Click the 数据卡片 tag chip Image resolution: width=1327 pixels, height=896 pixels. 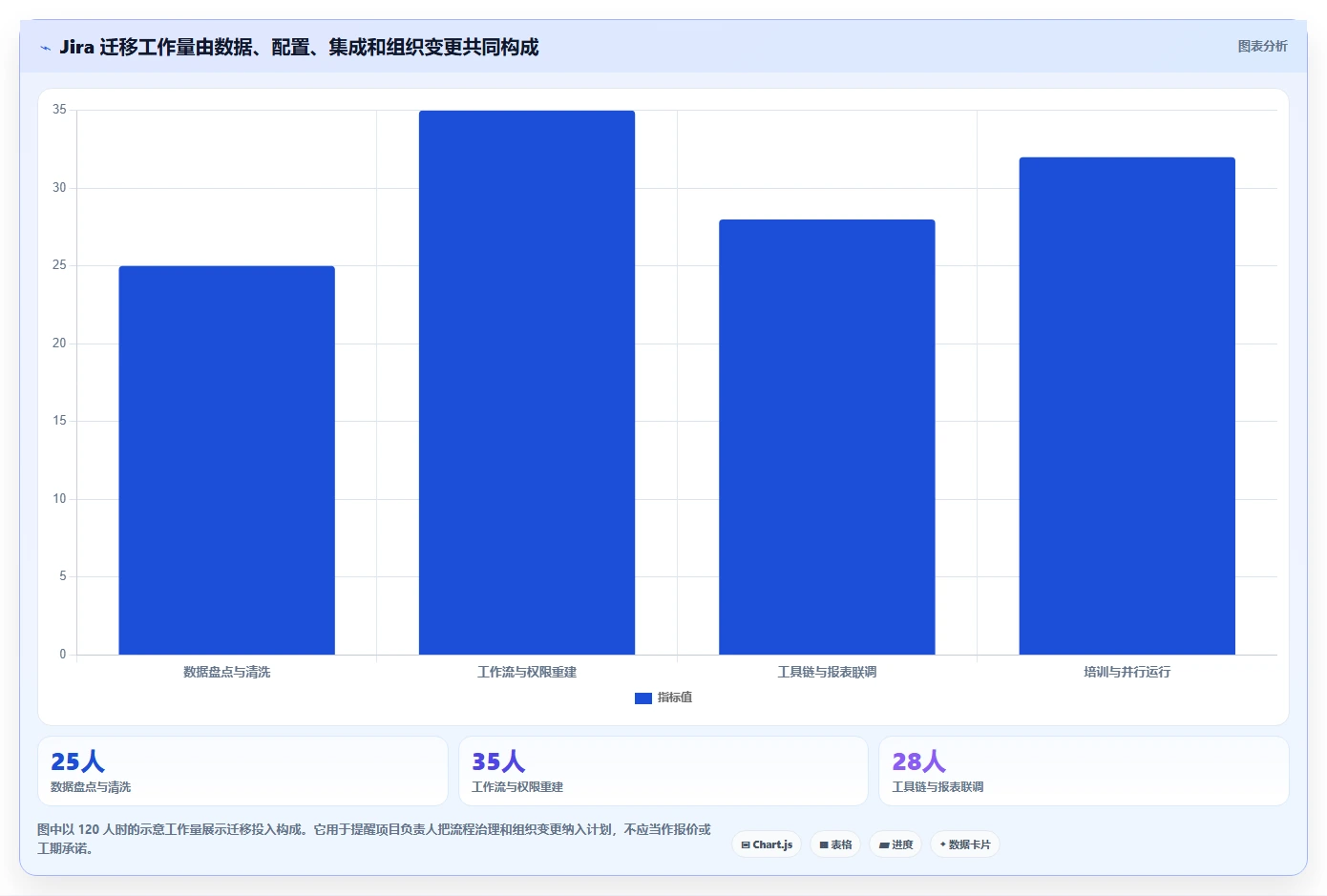965,844
